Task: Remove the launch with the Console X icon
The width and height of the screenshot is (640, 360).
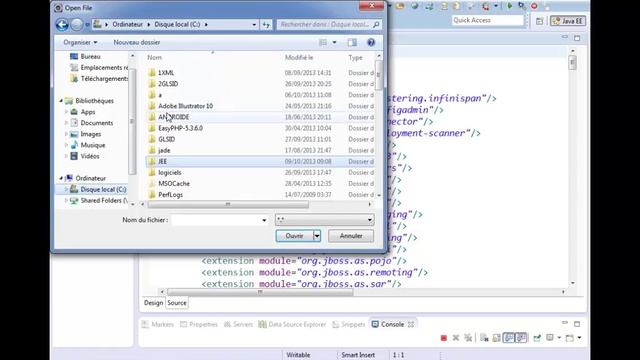Action: click(456, 338)
